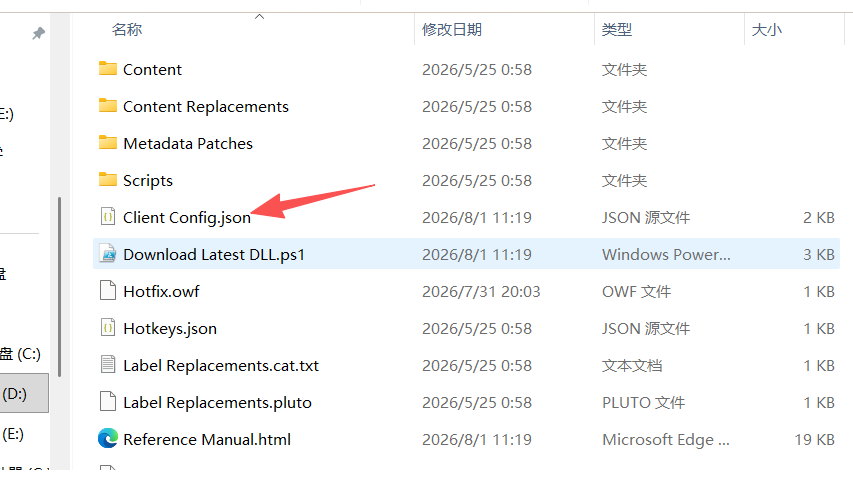The height and width of the screenshot is (500, 853).
Task: Click the Edge icon of Reference Manual.html
Action: (x=108, y=439)
